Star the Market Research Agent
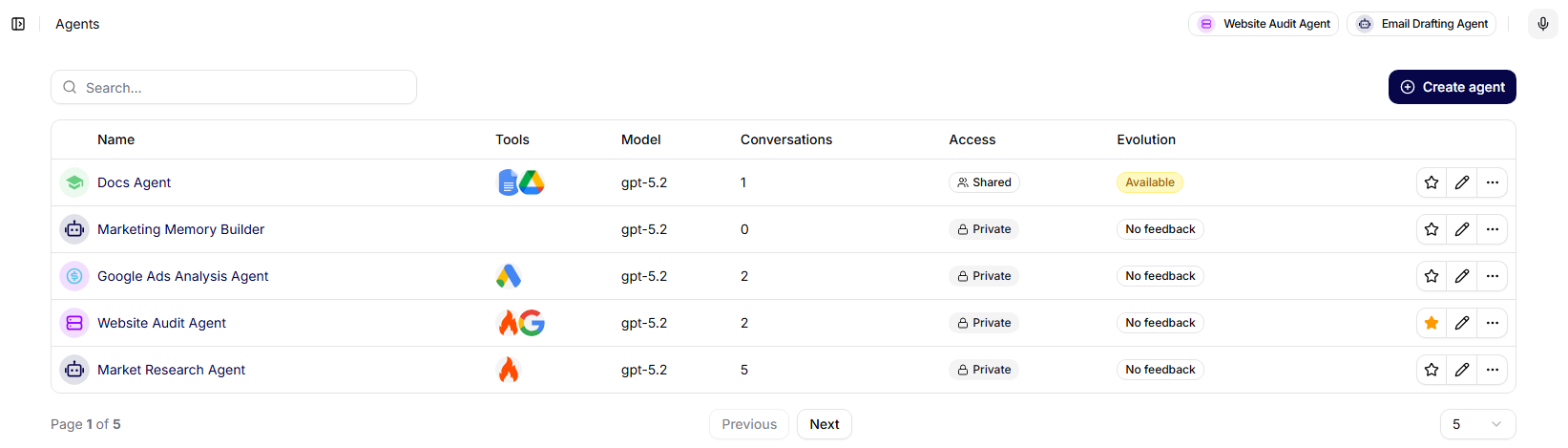This screenshot has height=448, width=1568. pos(1432,370)
